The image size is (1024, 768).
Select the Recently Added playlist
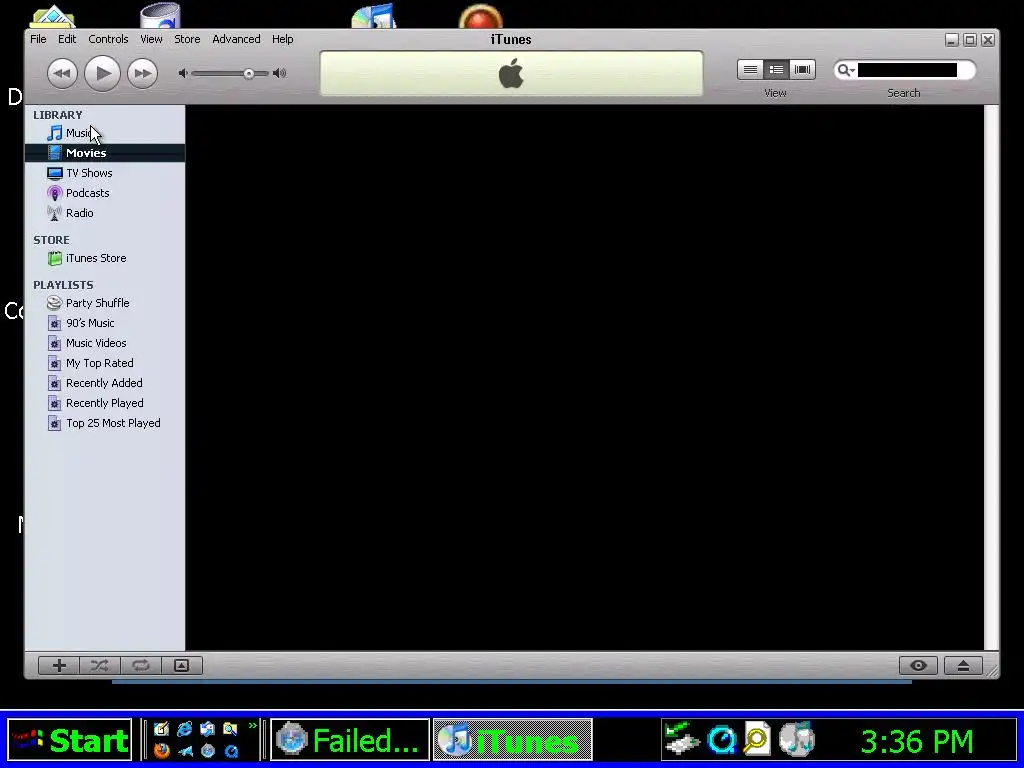coord(104,383)
